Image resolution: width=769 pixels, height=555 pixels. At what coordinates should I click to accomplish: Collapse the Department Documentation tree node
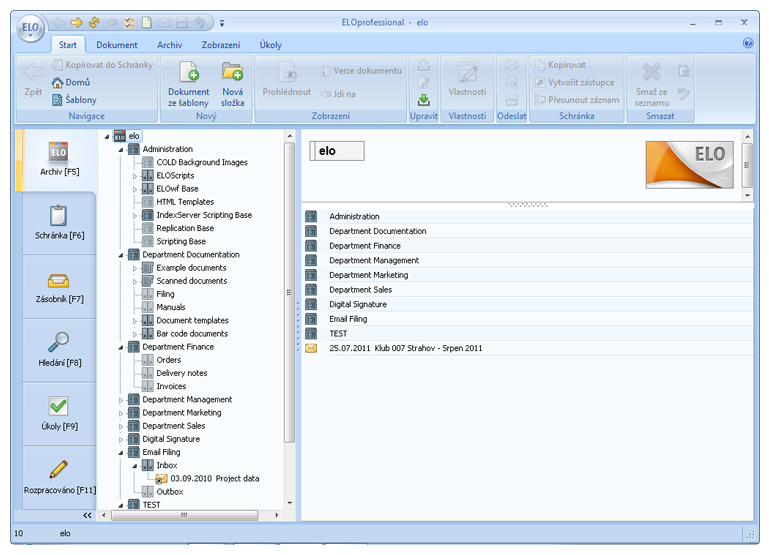pyautogui.click(x=121, y=255)
